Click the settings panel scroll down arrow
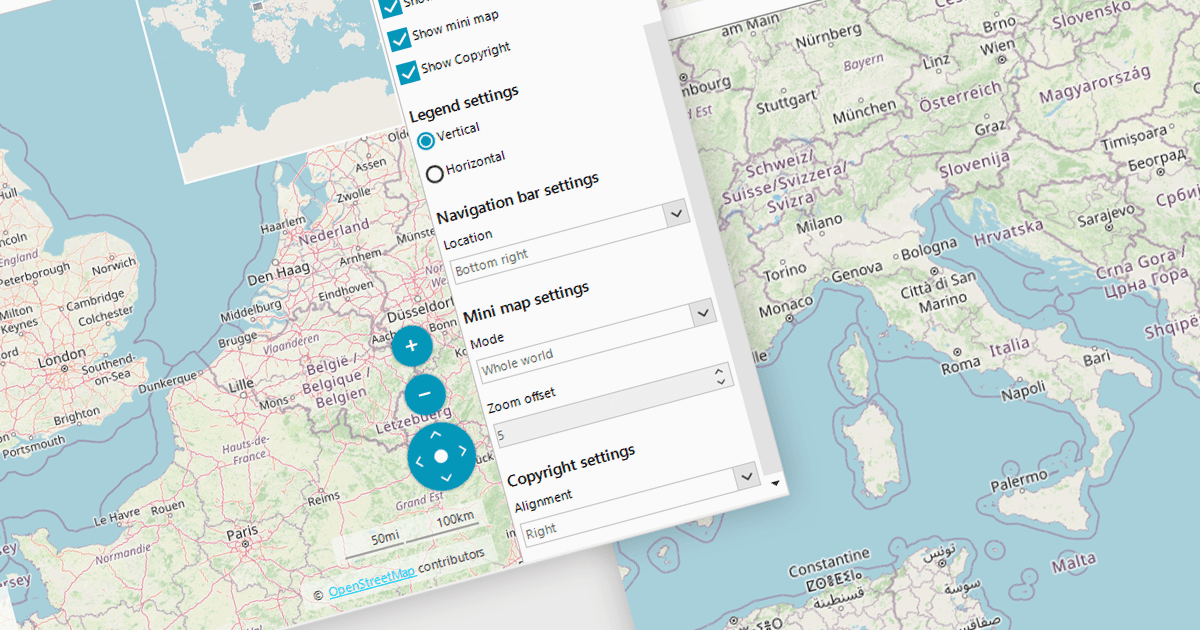 [x=777, y=482]
